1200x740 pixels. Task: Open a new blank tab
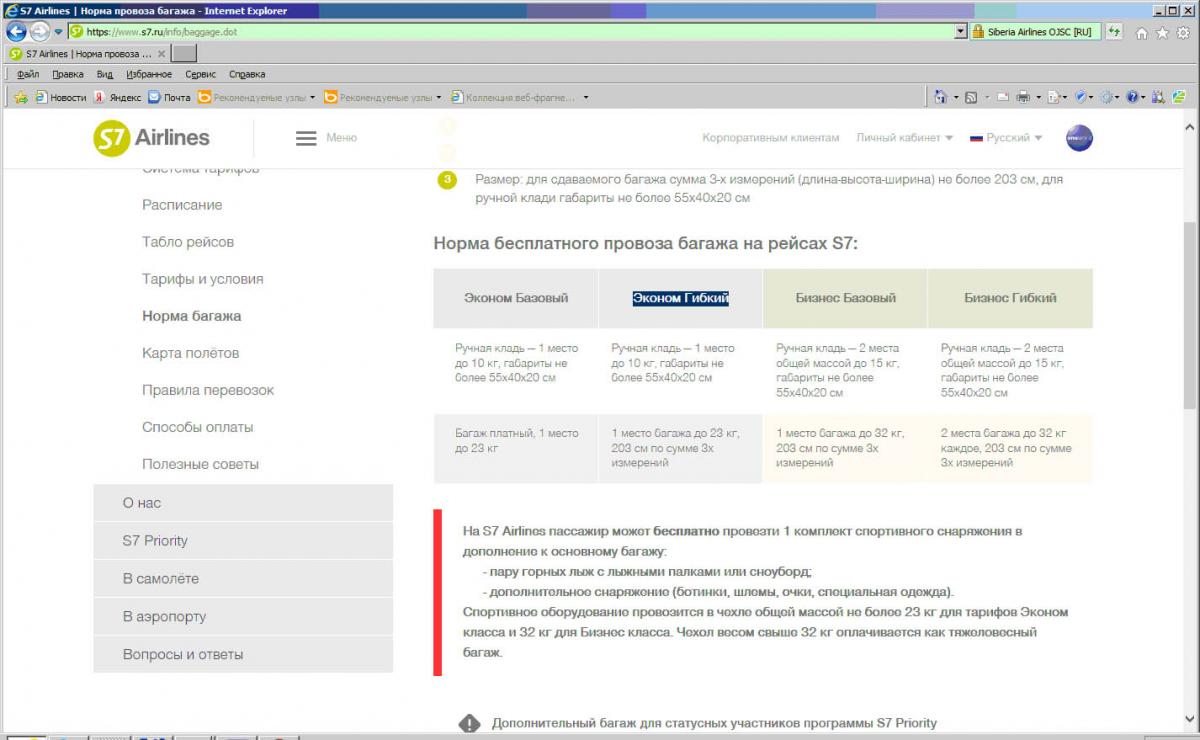(x=184, y=54)
